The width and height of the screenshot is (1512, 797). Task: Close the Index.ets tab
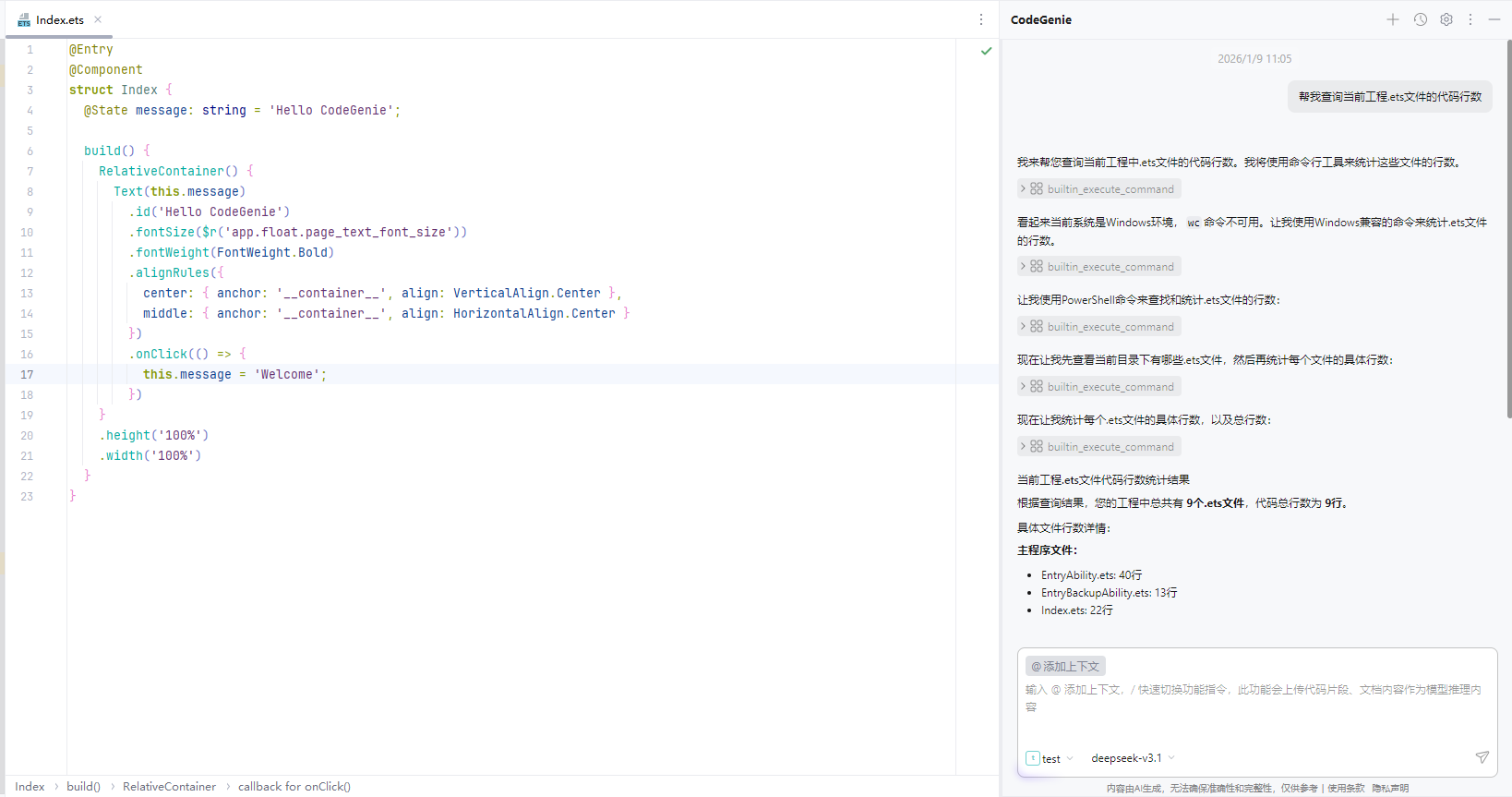98,19
